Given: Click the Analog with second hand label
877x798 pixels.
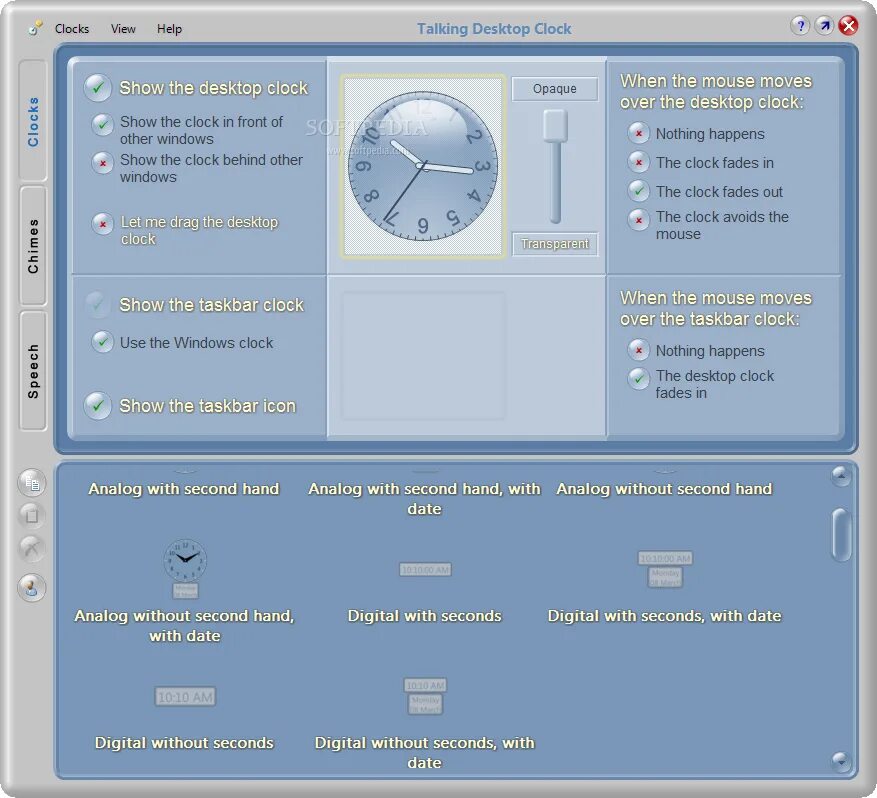Looking at the screenshot, I should coord(184,489).
